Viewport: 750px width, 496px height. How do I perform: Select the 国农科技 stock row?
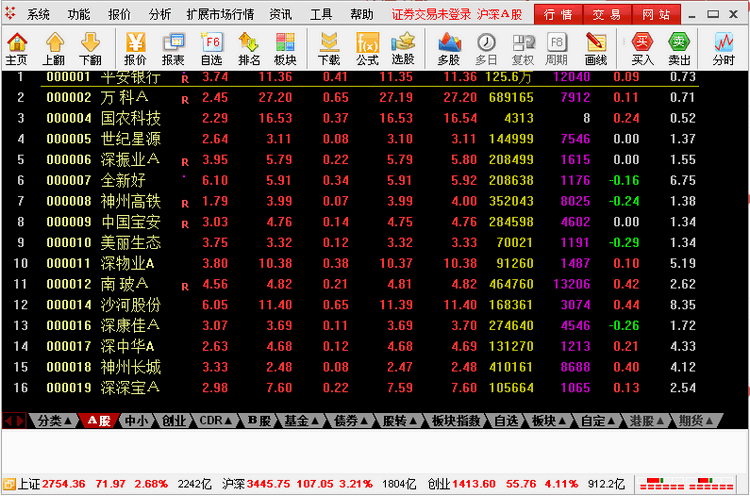(x=350, y=118)
